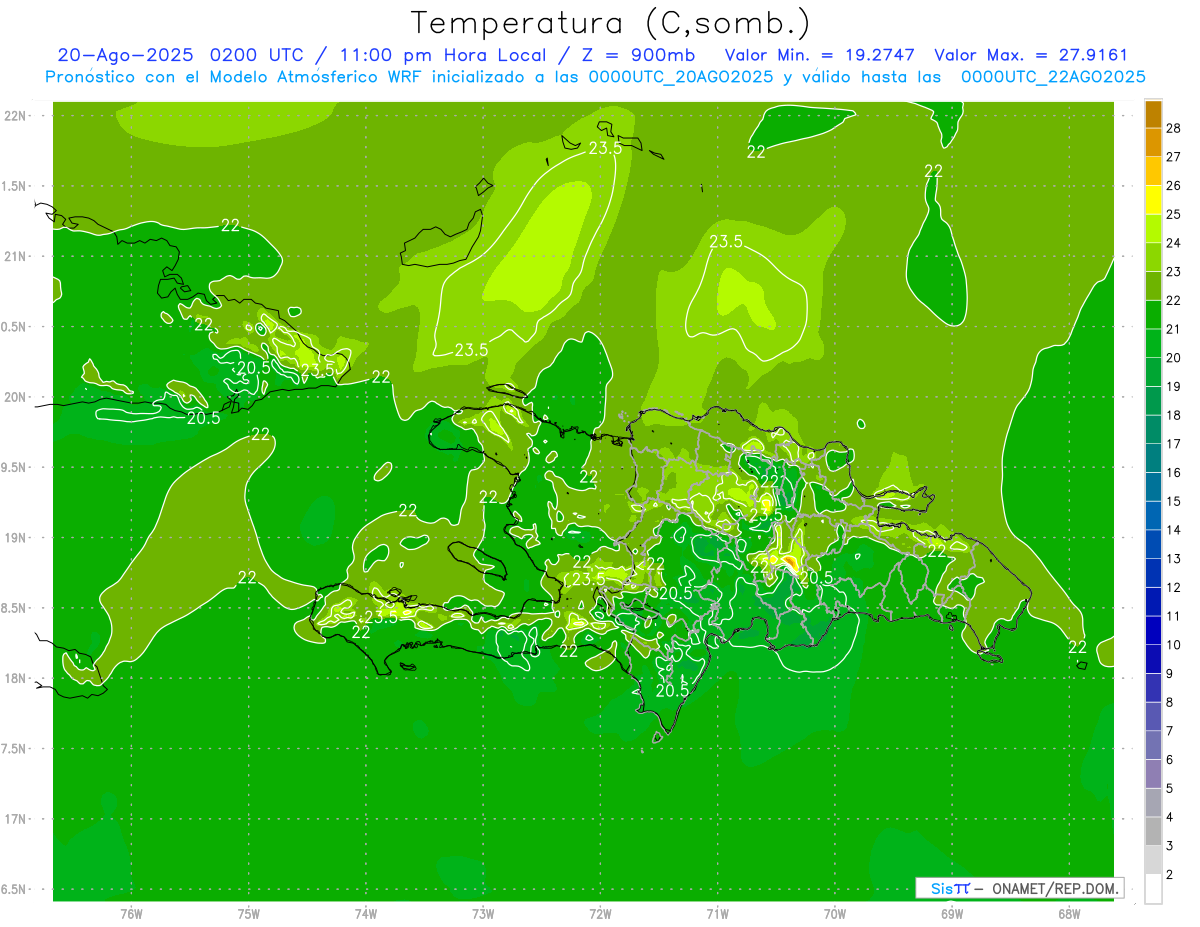Click the '20-Ago-2025 0200 UTC' date text
The image size is (1200, 927).
coord(180,55)
